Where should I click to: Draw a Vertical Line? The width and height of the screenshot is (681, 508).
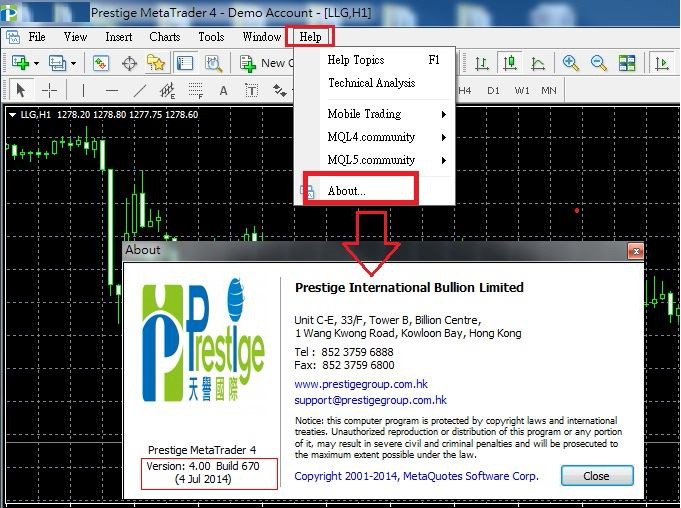83,90
